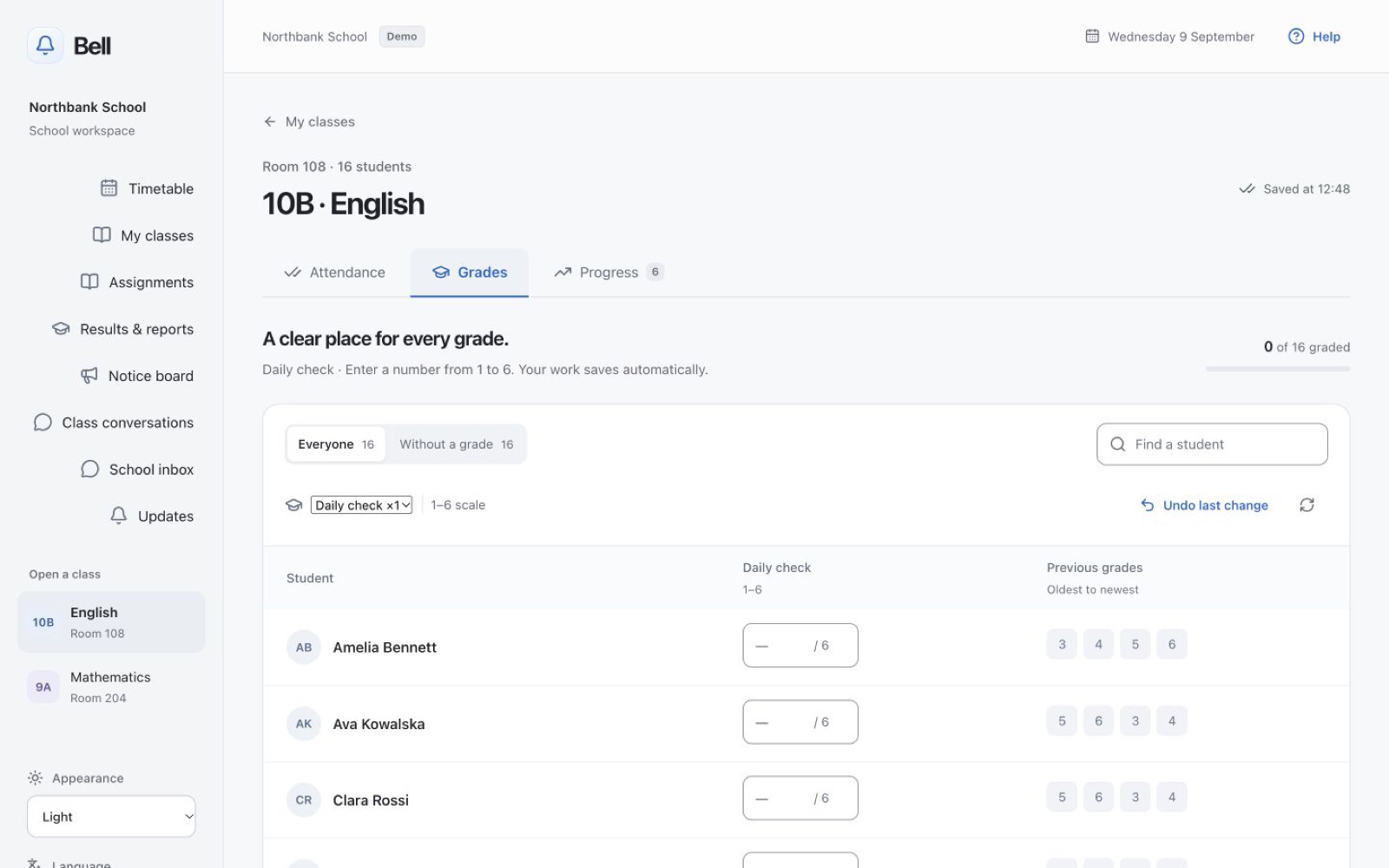Click the Bell logo icon
Screen dimensions: 1389x868
pyautogui.click(x=45, y=45)
